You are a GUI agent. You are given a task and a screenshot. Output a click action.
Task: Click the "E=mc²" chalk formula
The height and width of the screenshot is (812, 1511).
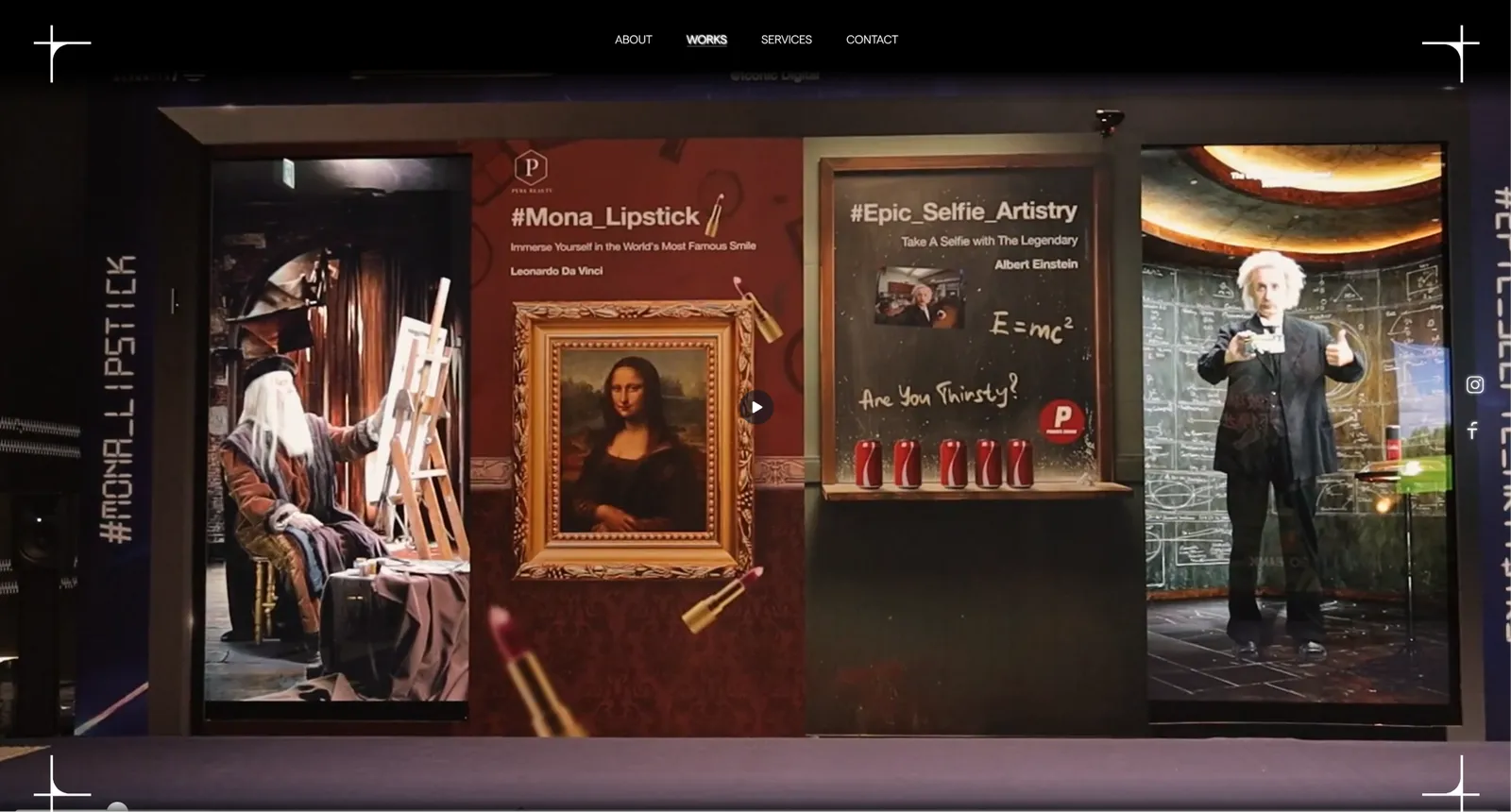1031,328
